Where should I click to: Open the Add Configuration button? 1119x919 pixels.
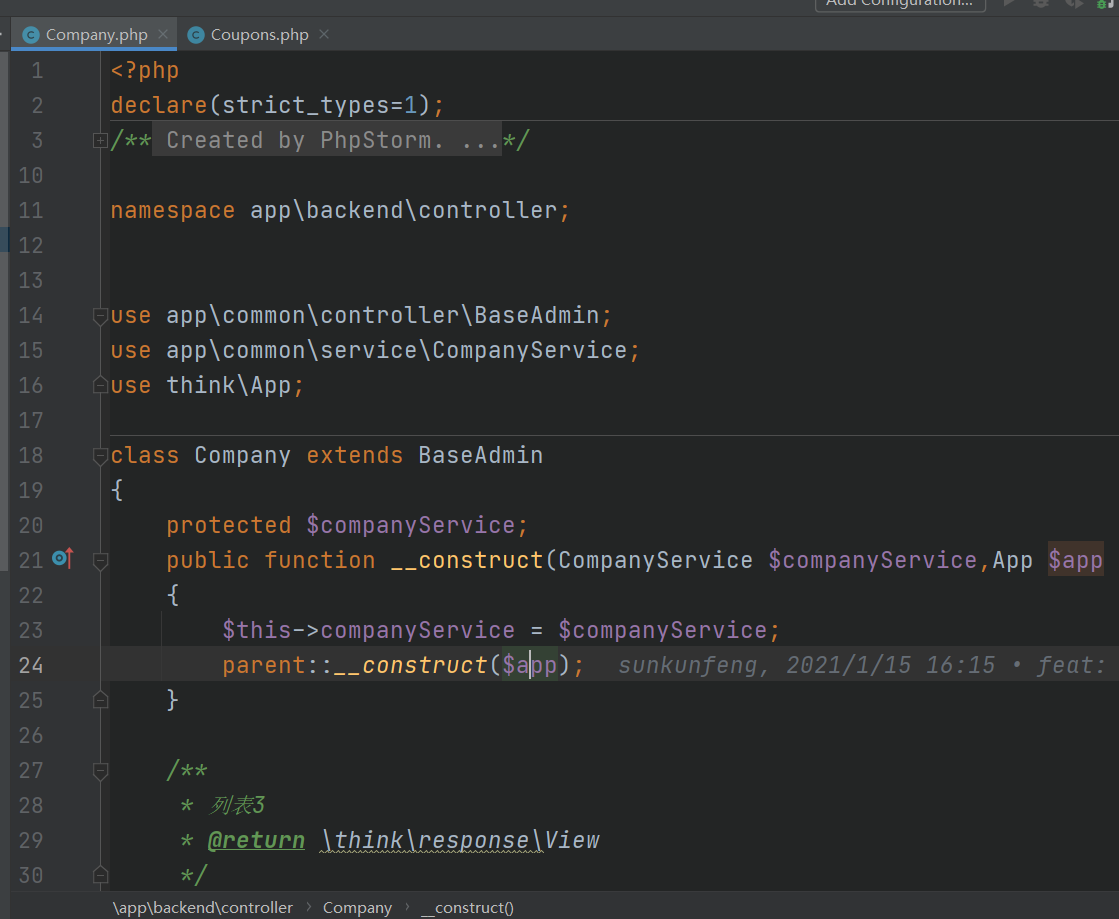900,4
